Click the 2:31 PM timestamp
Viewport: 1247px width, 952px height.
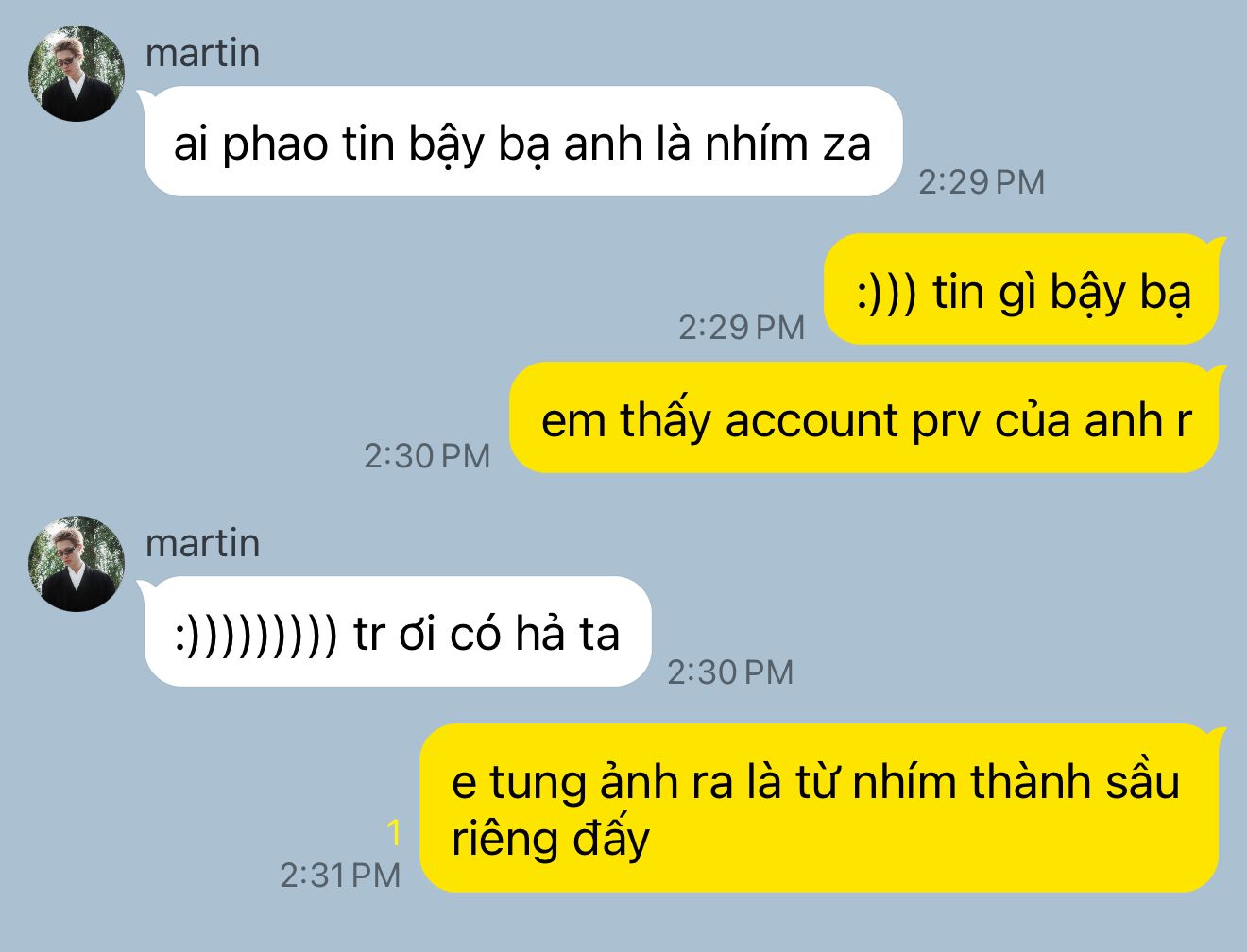click(x=340, y=875)
